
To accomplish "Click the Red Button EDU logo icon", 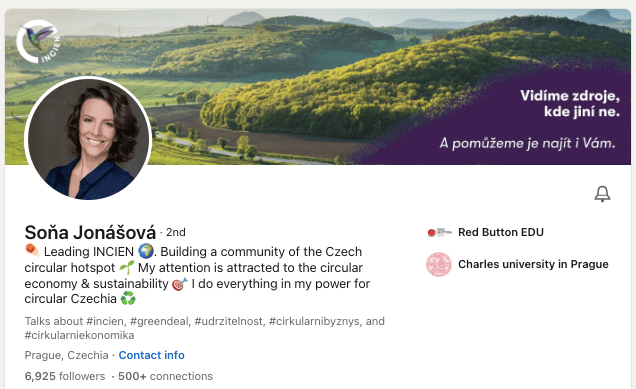I will coord(439,232).
